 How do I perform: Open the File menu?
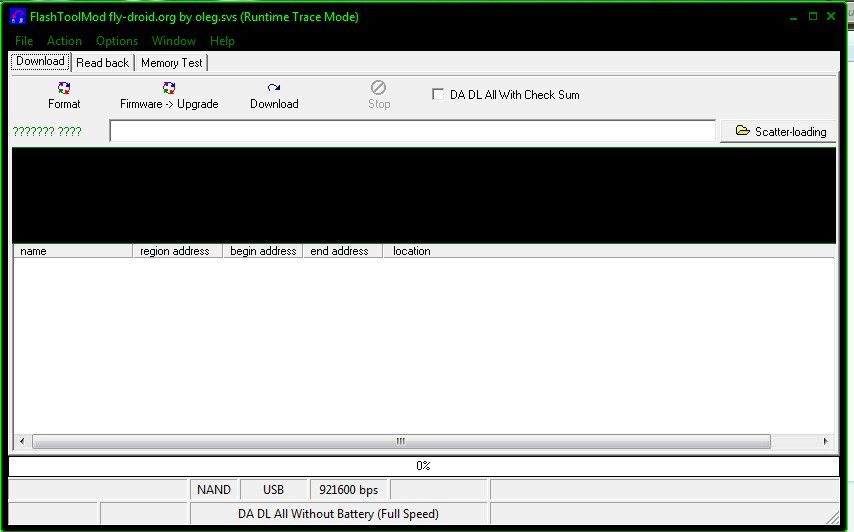(x=24, y=41)
